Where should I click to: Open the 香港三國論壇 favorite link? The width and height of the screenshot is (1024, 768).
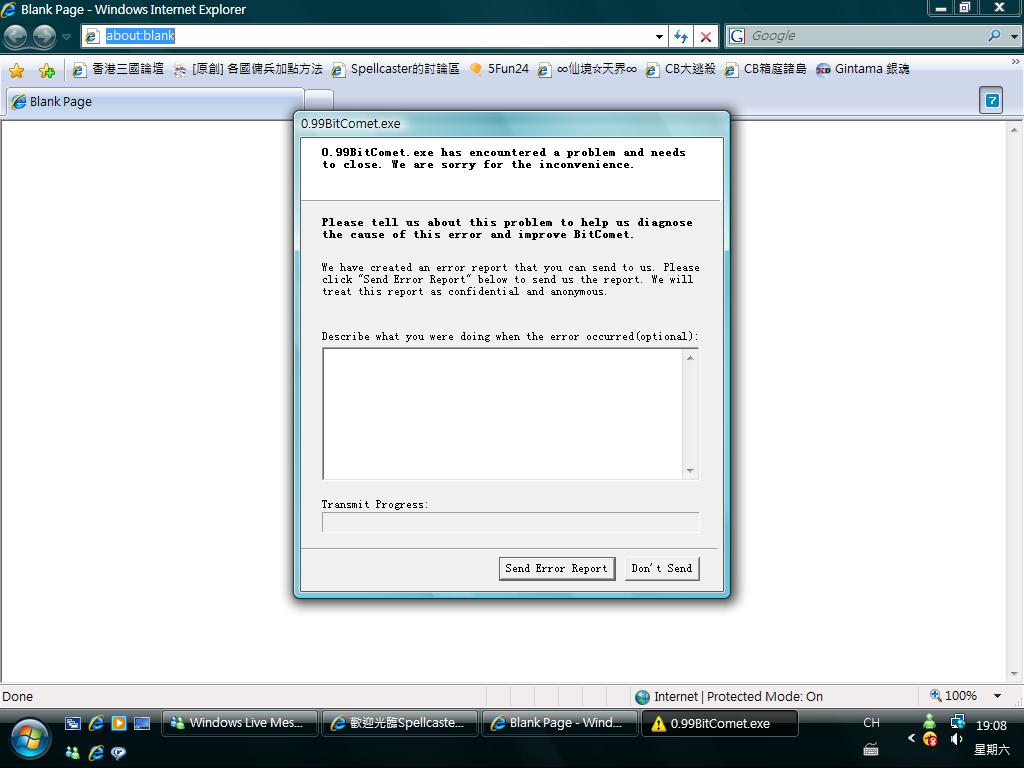(118, 69)
